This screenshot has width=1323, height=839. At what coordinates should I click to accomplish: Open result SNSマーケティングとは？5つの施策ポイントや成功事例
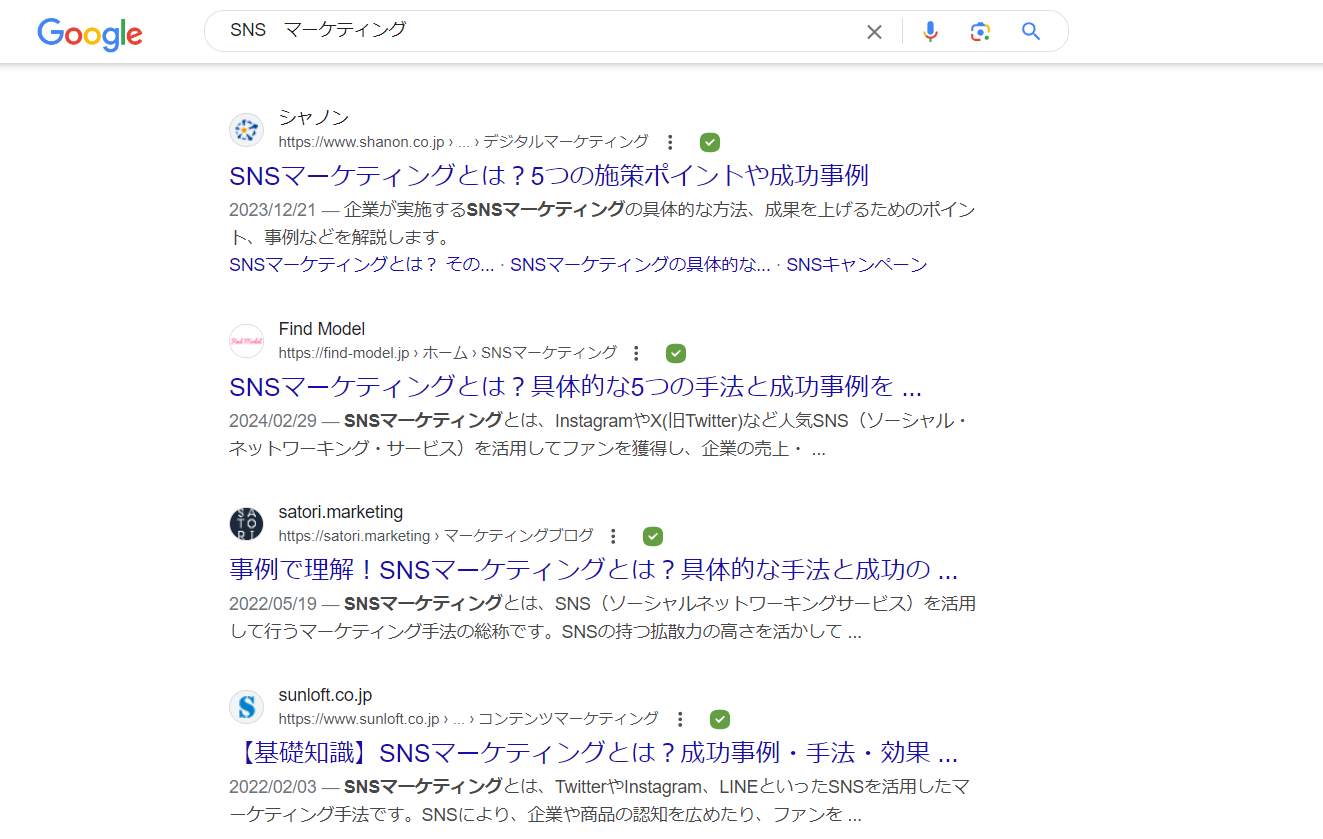point(549,176)
